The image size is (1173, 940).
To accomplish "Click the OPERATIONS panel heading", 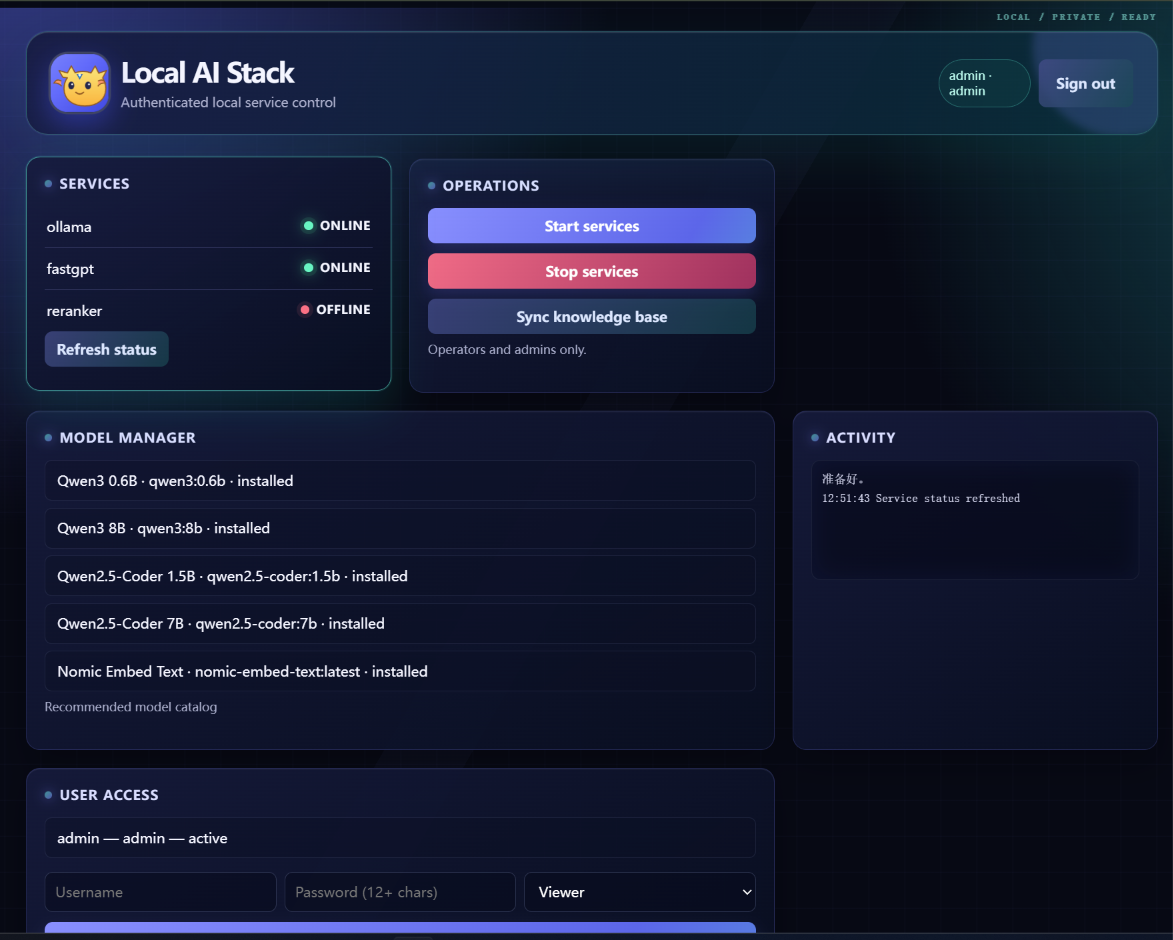I will 491,185.
